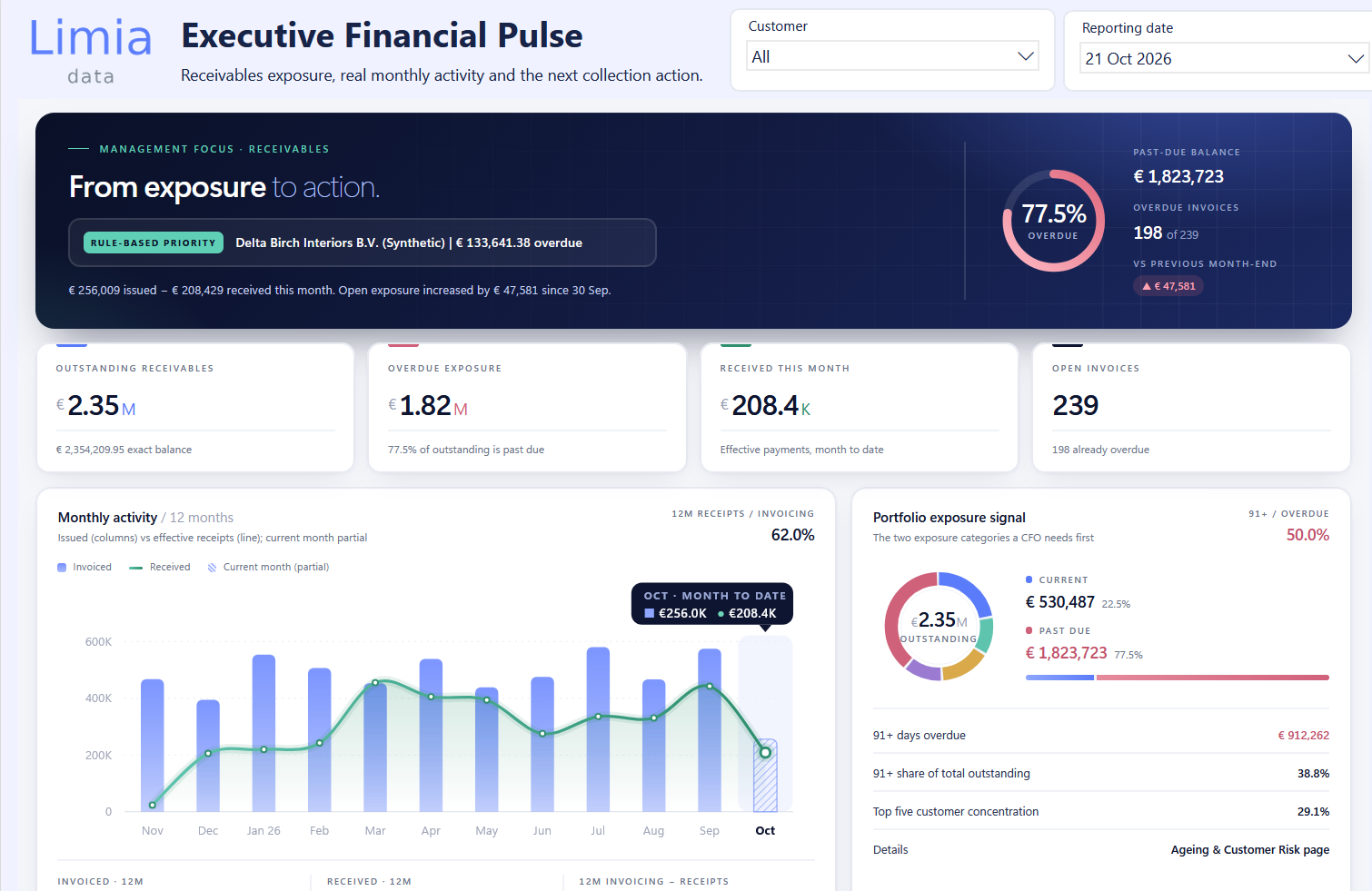Click the 38.8% share of total outstanding

click(x=1313, y=774)
